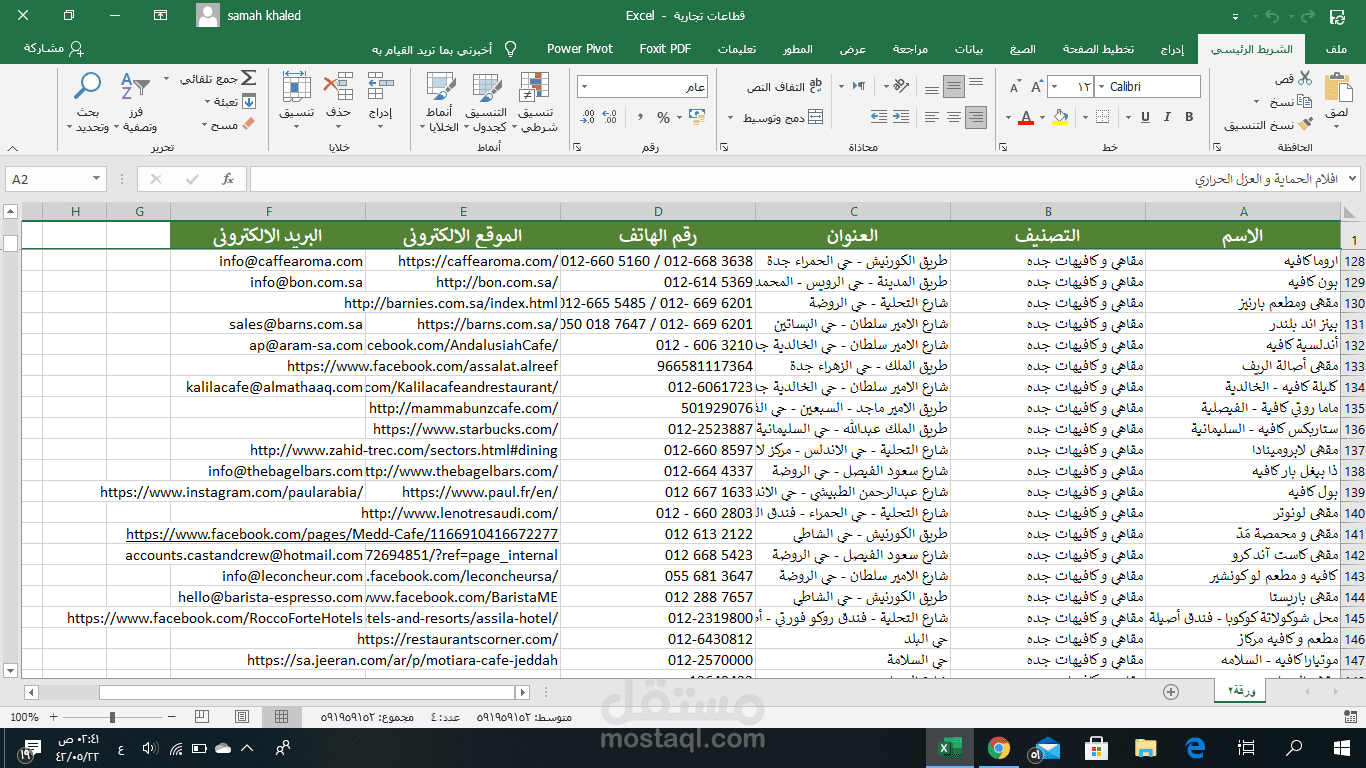Toggle Bold formatting
The width and height of the screenshot is (1366, 768).
(1189, 118)
